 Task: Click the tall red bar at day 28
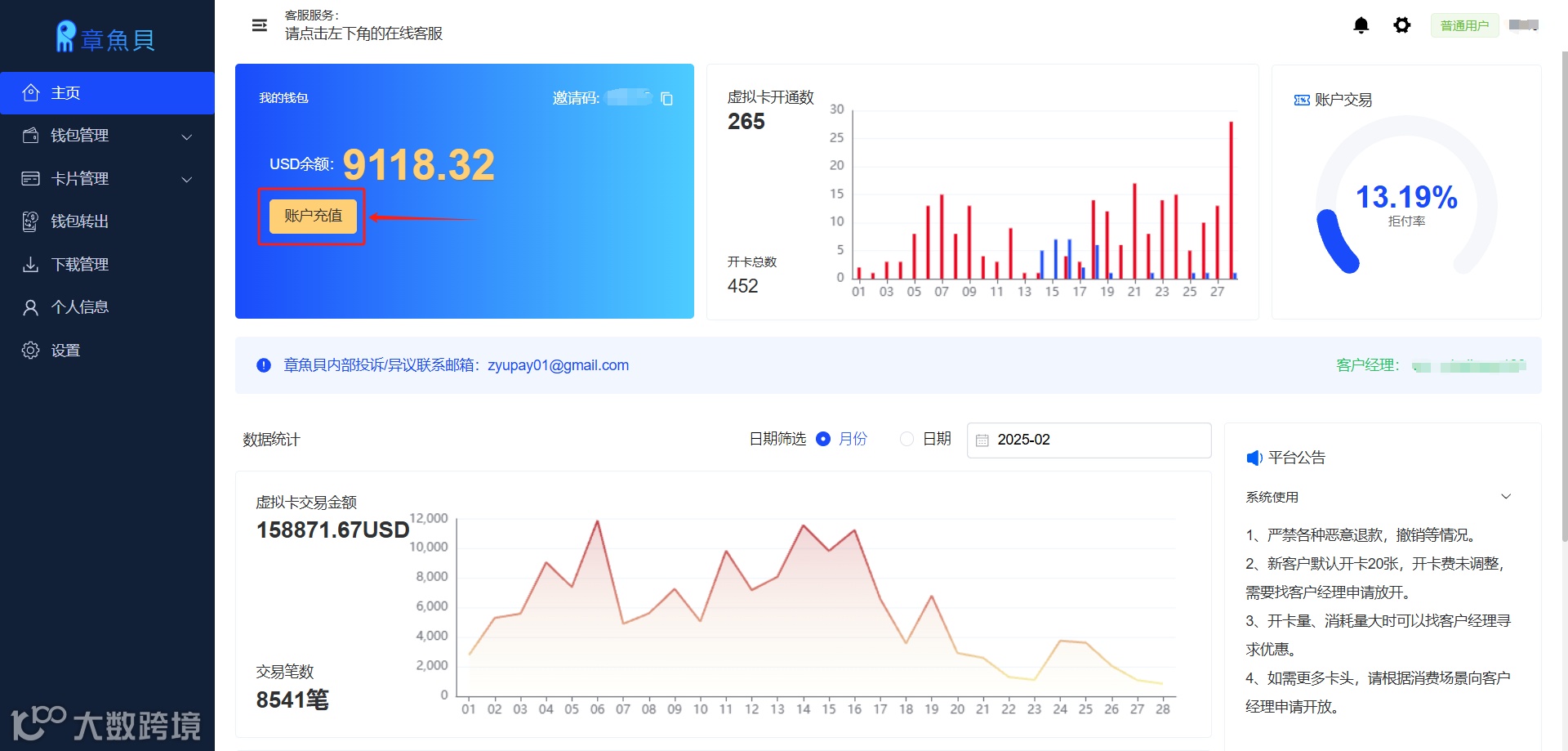1231,200
